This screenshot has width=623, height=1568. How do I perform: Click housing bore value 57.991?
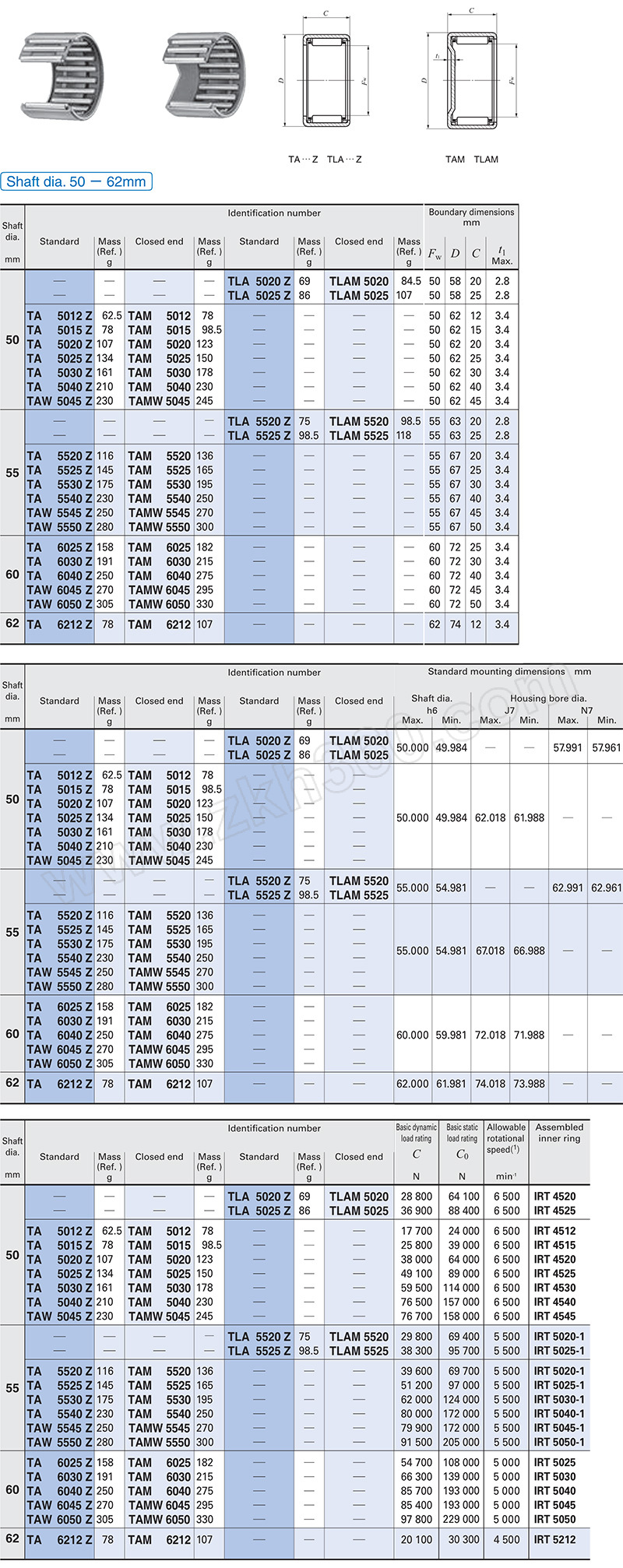tap(568, 747)
